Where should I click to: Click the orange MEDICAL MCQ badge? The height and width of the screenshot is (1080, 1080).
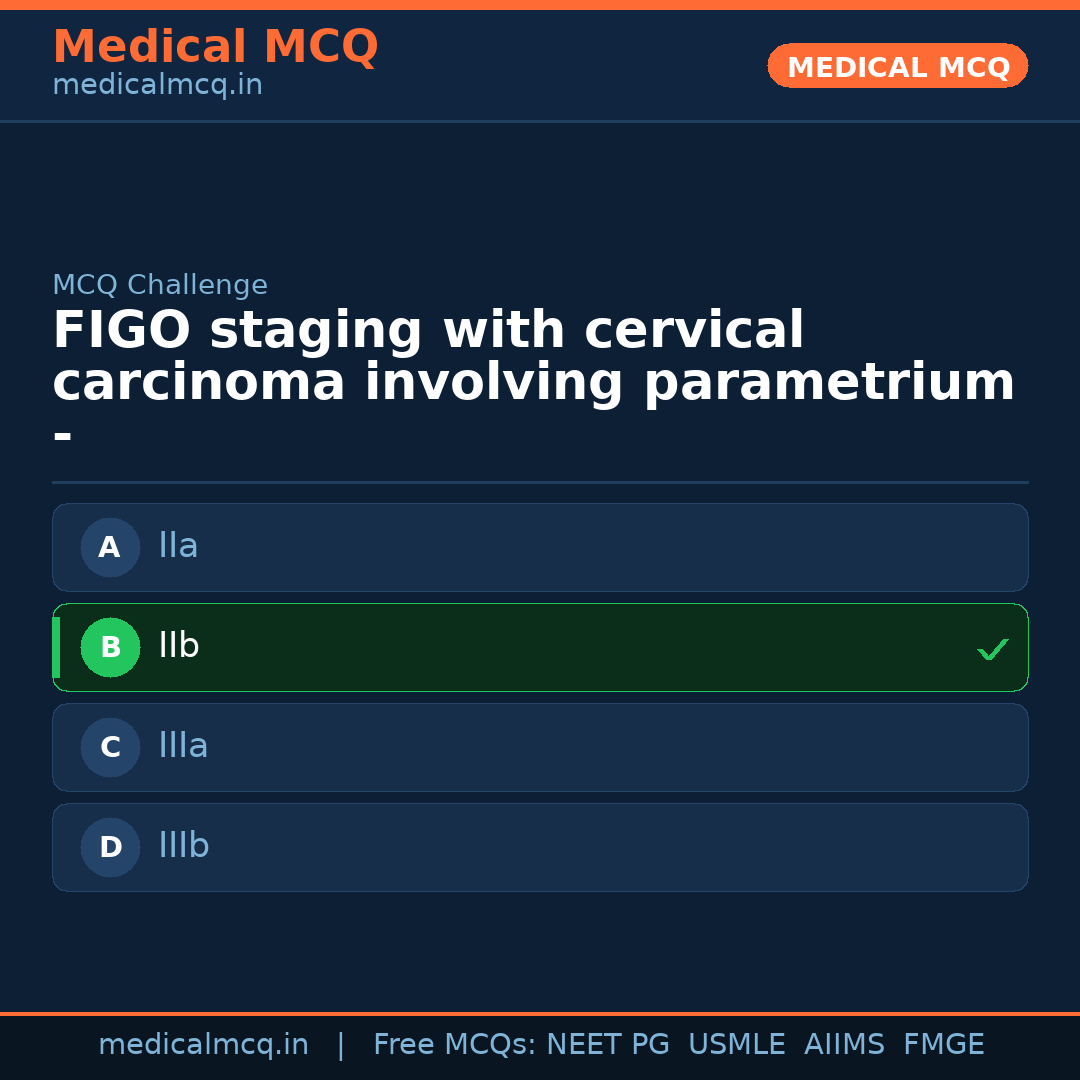point(897,66)
